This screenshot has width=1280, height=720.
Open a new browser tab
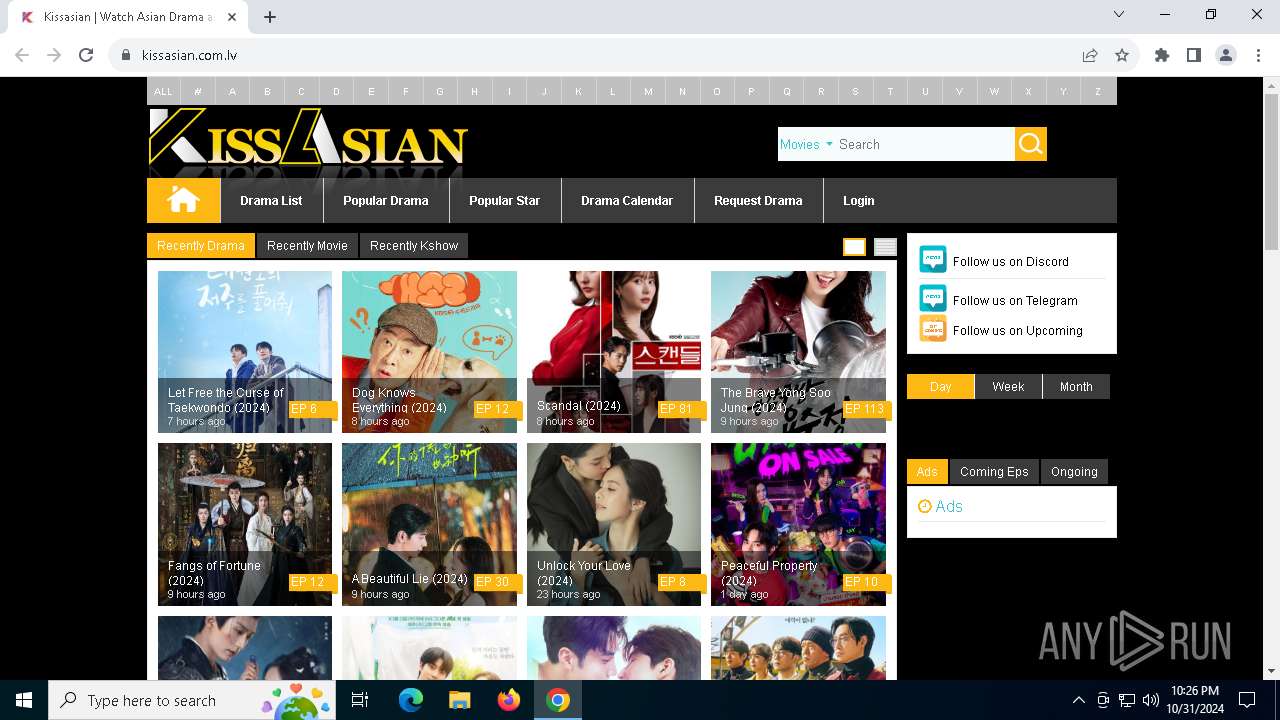click(270, 17)
